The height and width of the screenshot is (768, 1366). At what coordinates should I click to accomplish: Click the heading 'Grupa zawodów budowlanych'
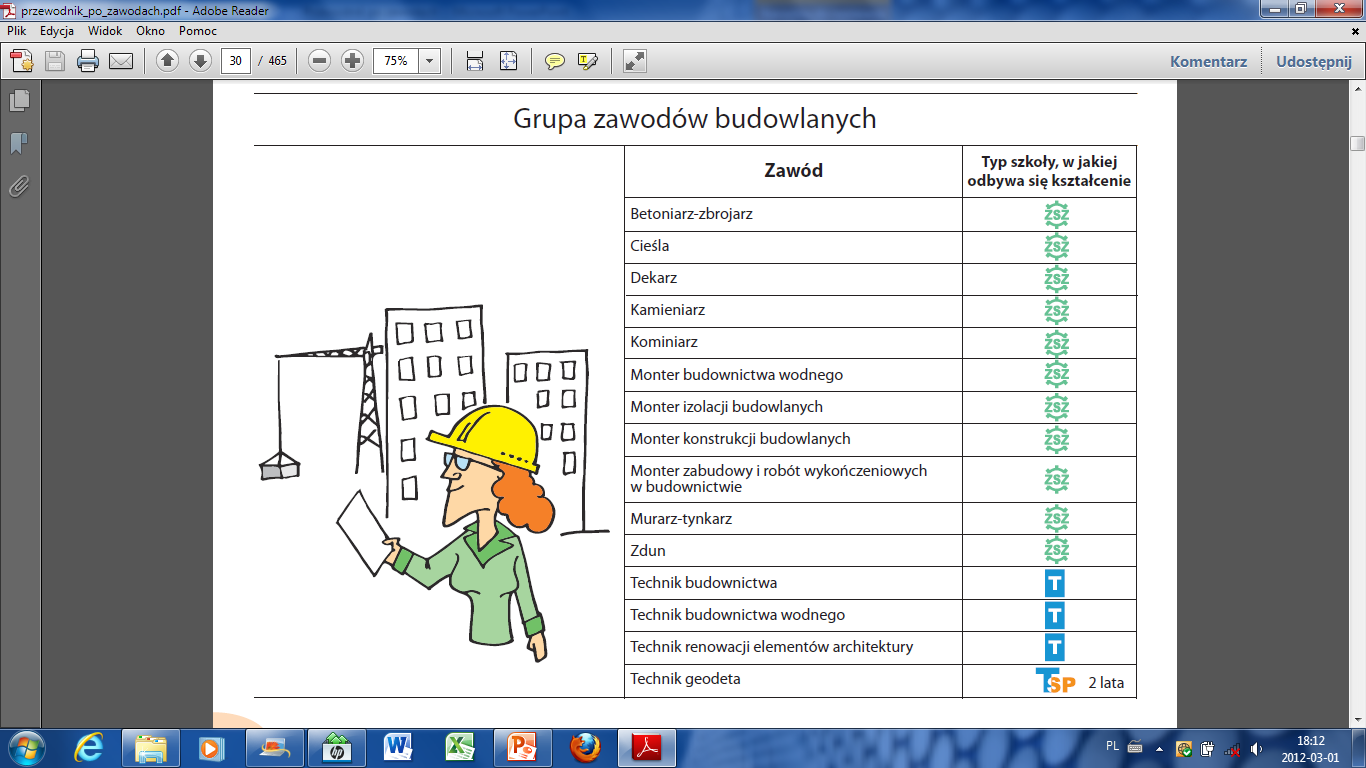pyautogui.click(x=695, y=119)
